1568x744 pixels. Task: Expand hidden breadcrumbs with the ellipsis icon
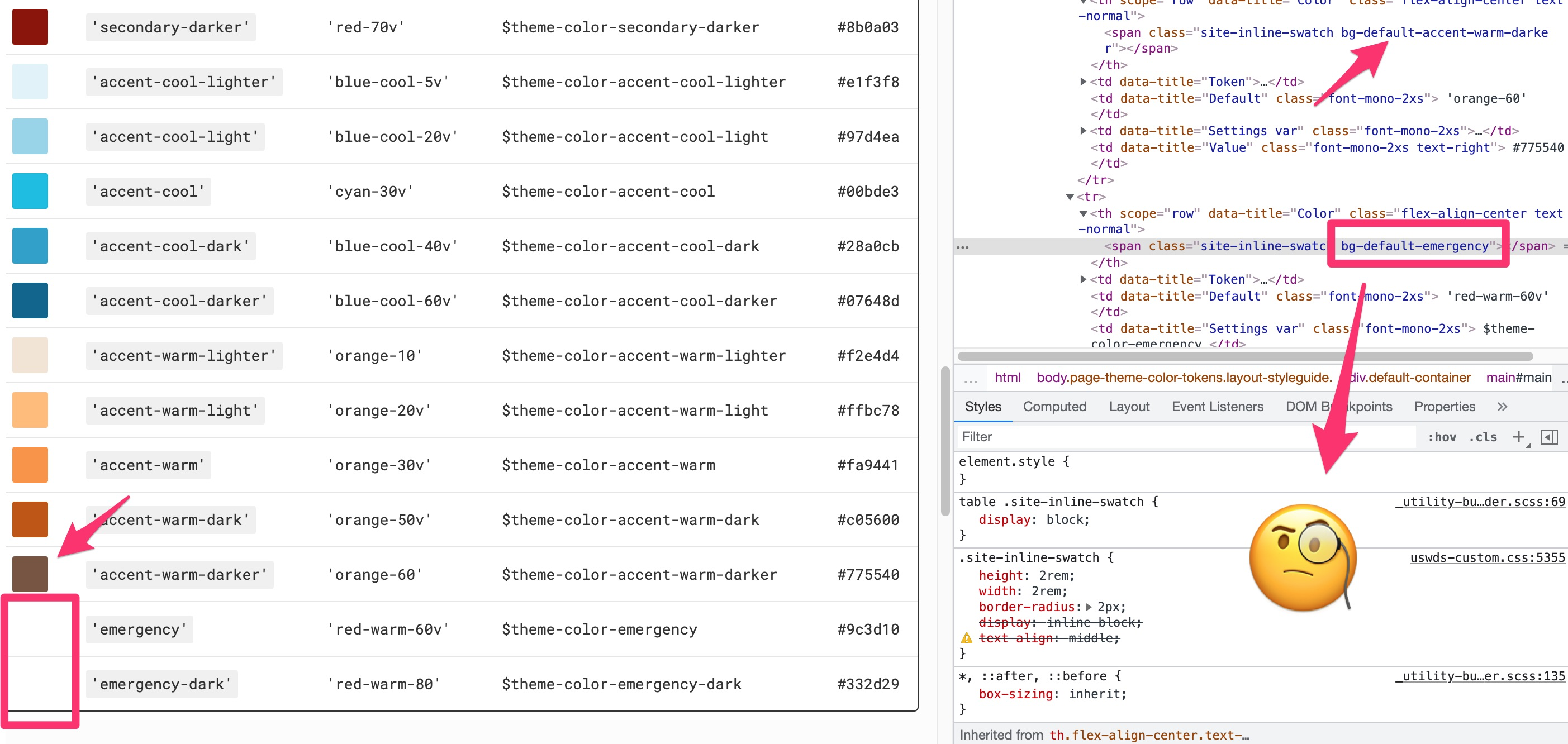[x=971, y=378]
